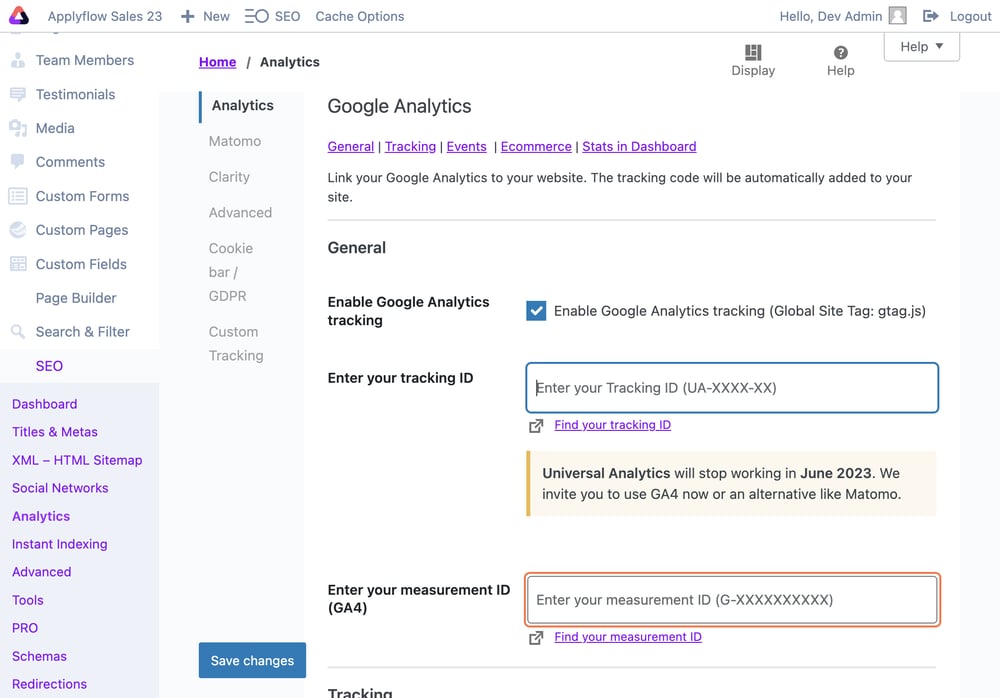Click the Dev Admin avatar icon

897,16
